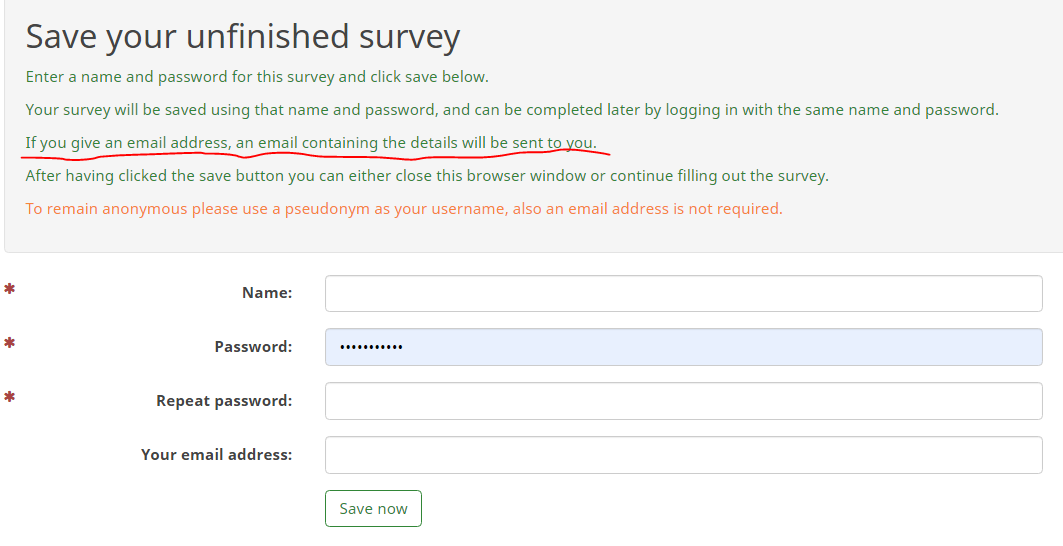Click the red asterisk beside Name
Image resolution: width=1063 pixels, height=546 pixels.
[10, 290]
